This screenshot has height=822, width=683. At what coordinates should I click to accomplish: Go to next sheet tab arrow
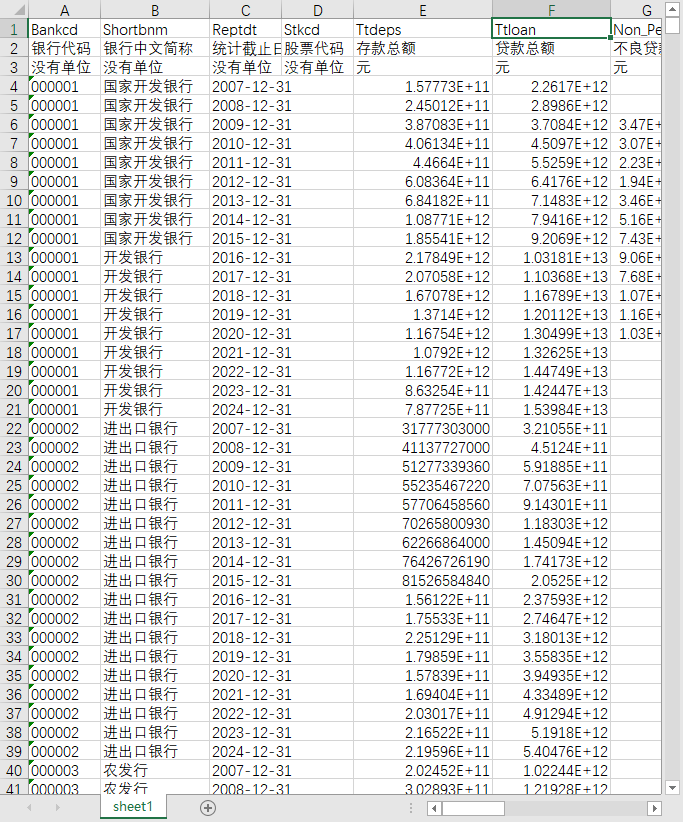pyautogui.click(x=58, y=808)
